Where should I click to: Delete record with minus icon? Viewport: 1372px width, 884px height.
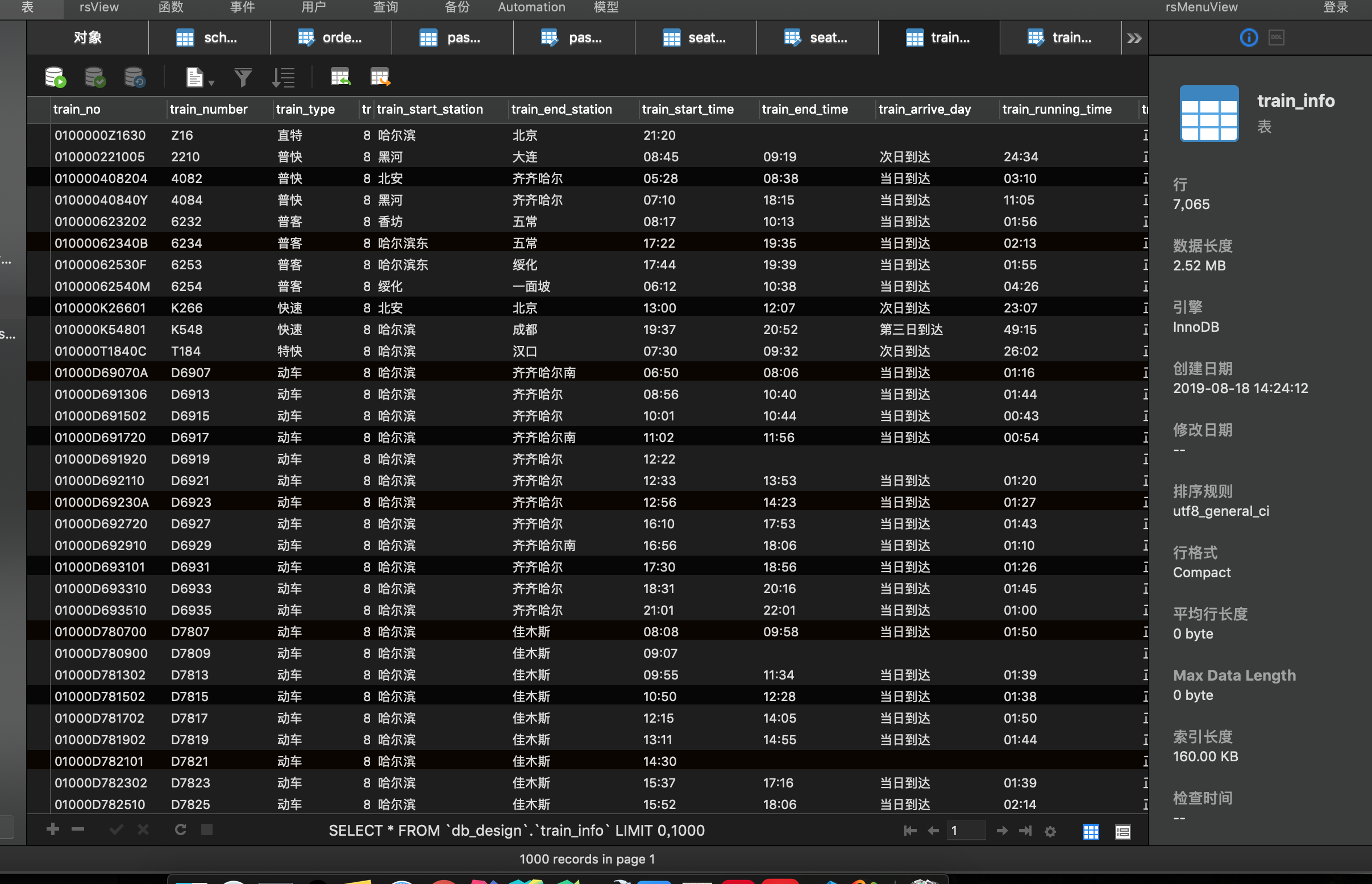tap(78, 829)
